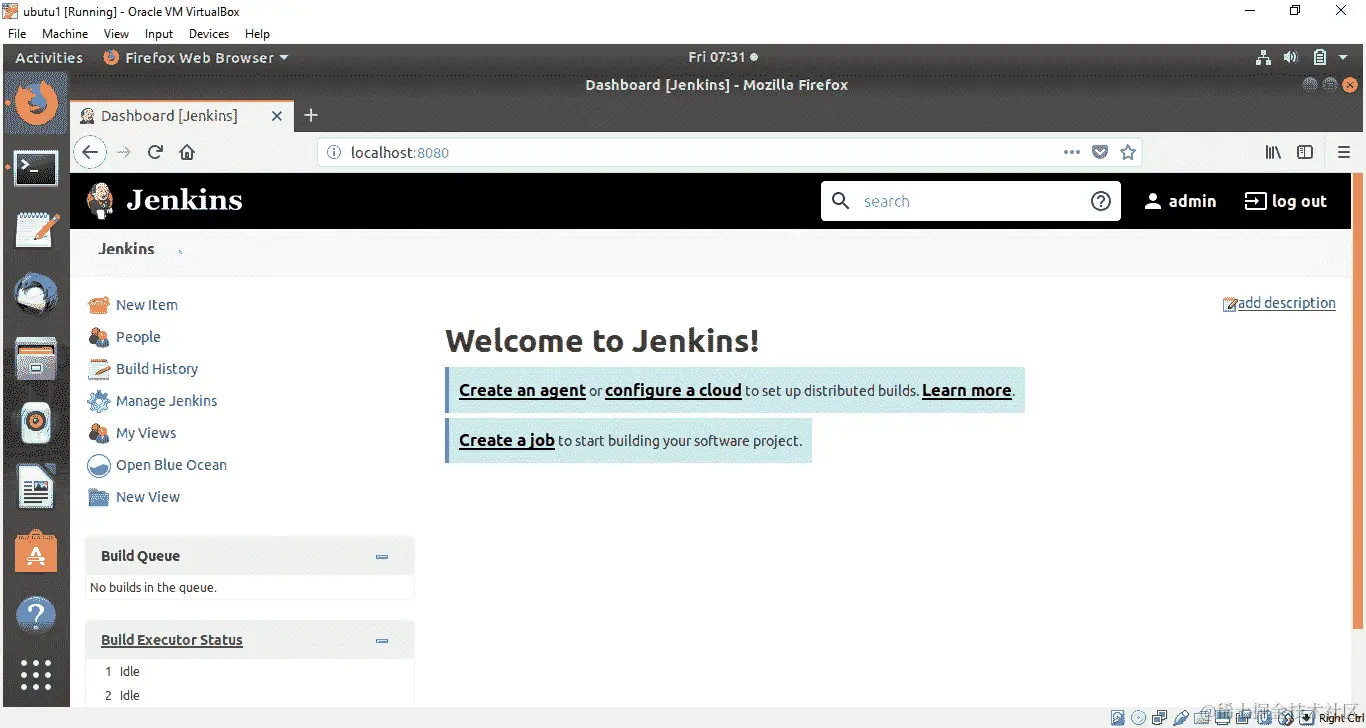Open Blue Ocean interface
The image size is (1366, 728).
[170, 464]
